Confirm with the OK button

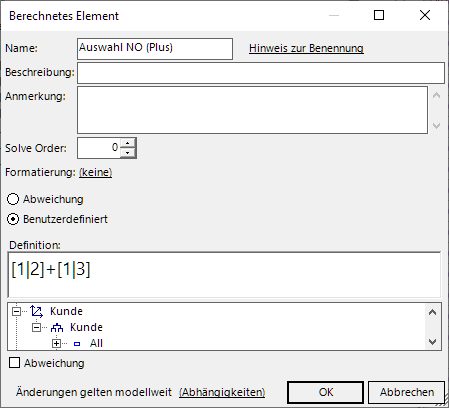tap(325, 392)
